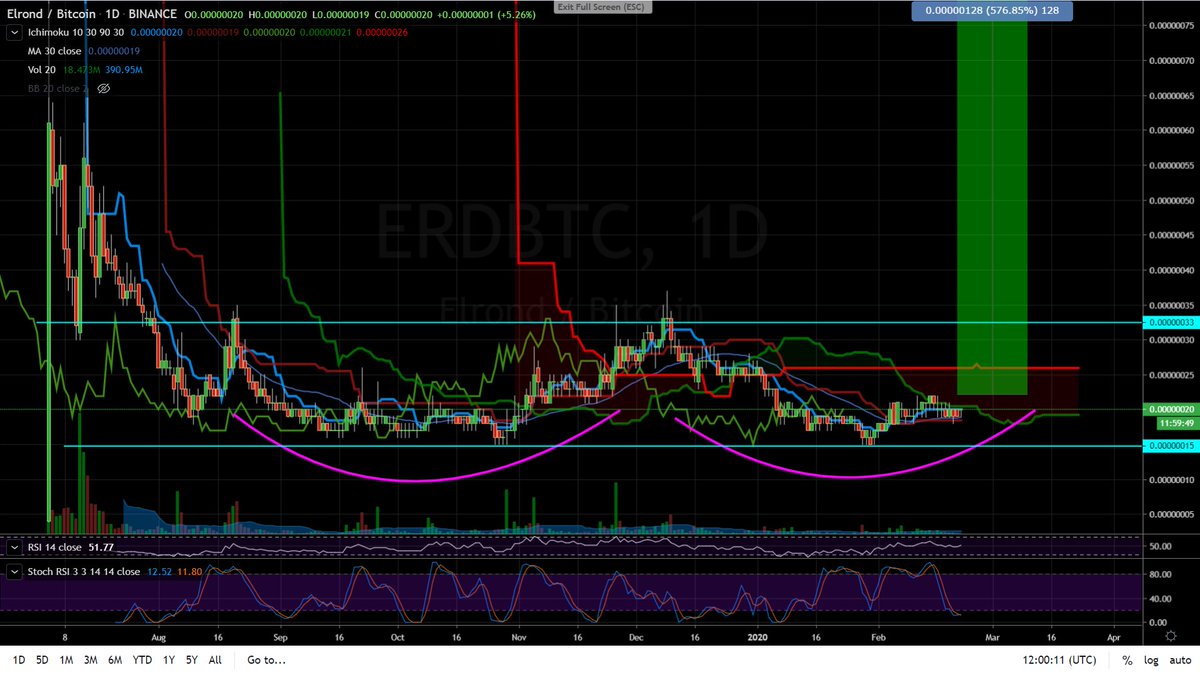This screenshot has height=675, width=1200.
Task: Select the RSI 14 close label text
Action: coord(54,547)
